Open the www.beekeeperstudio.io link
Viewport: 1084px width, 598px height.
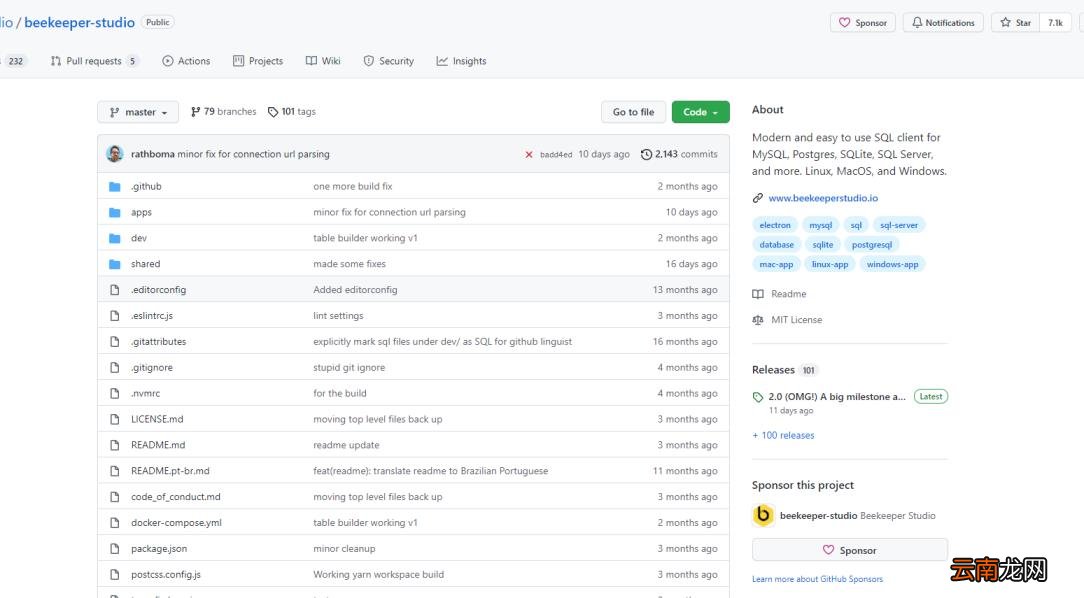[x=823, y=198]
